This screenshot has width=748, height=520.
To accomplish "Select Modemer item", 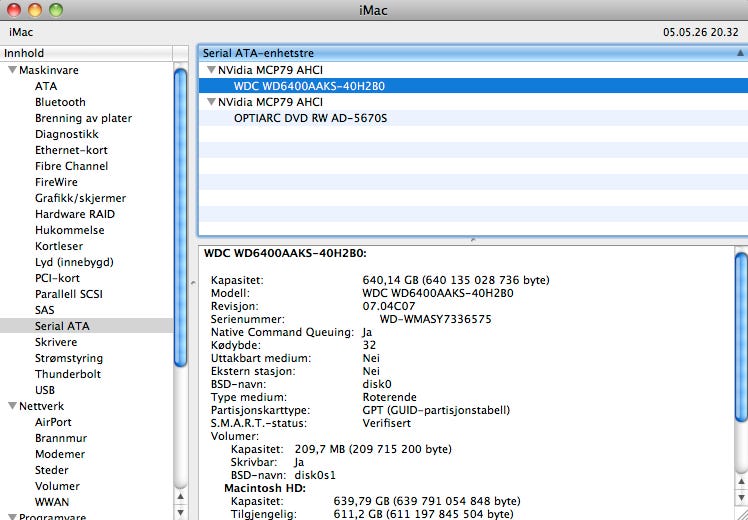I will pos(60,454).
